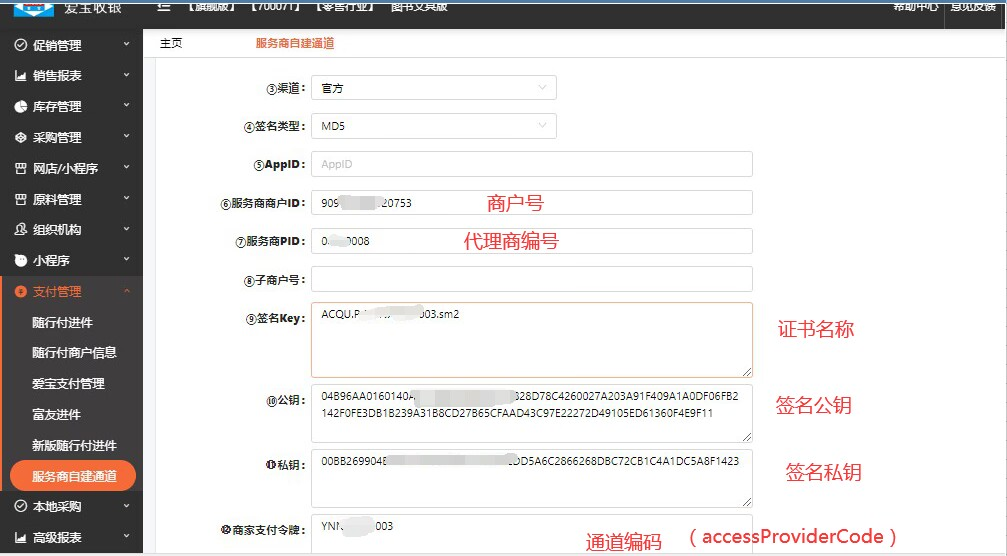Viewport: 1007px width, 556px height.
Task: Click the 库存管理 pie icon
Action: [20, 107]
